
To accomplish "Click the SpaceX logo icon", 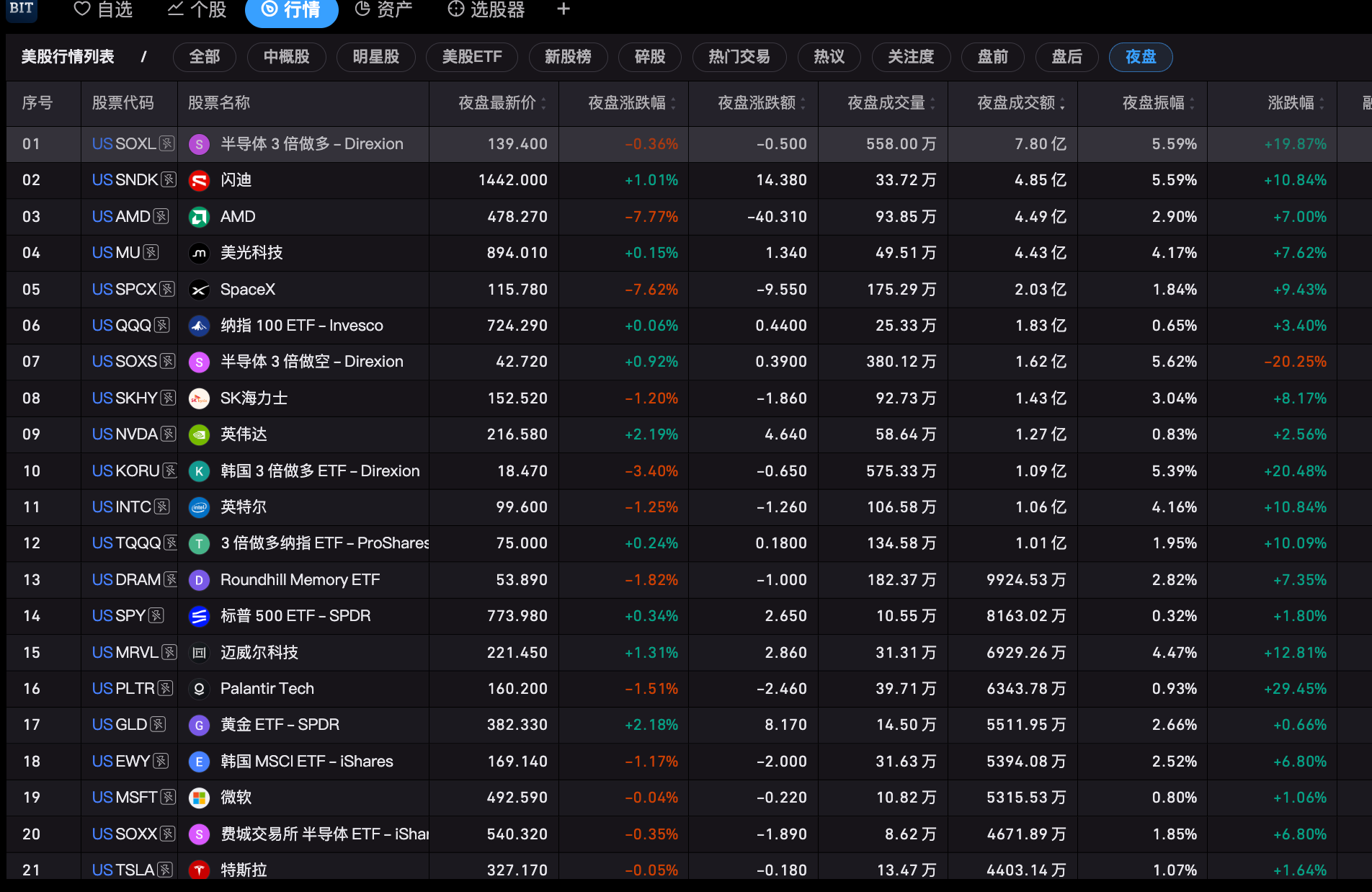I will 199,290.
